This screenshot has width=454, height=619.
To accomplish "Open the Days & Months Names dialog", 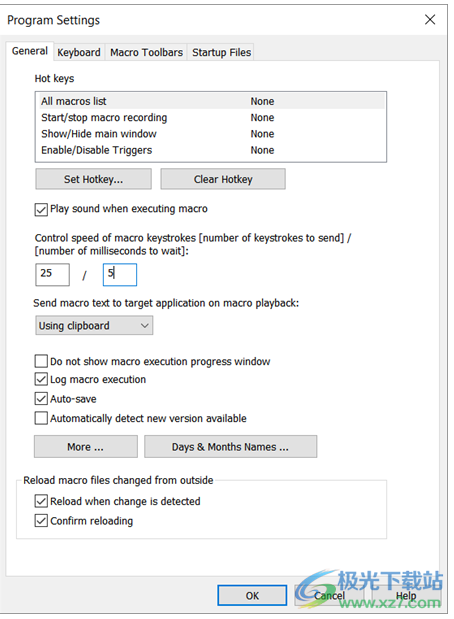I will click(x=231, y=447).
